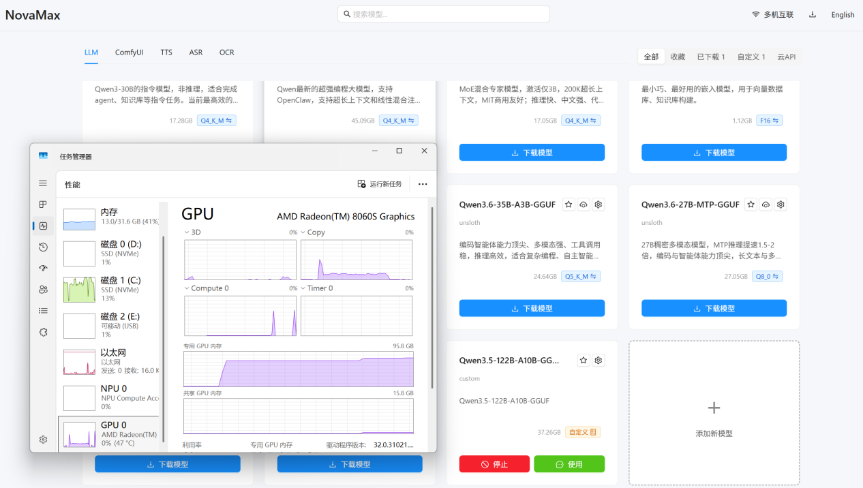This screenshot has width=863, height=488.
Task: Select the LLM tab
Action: click(91, 52)
